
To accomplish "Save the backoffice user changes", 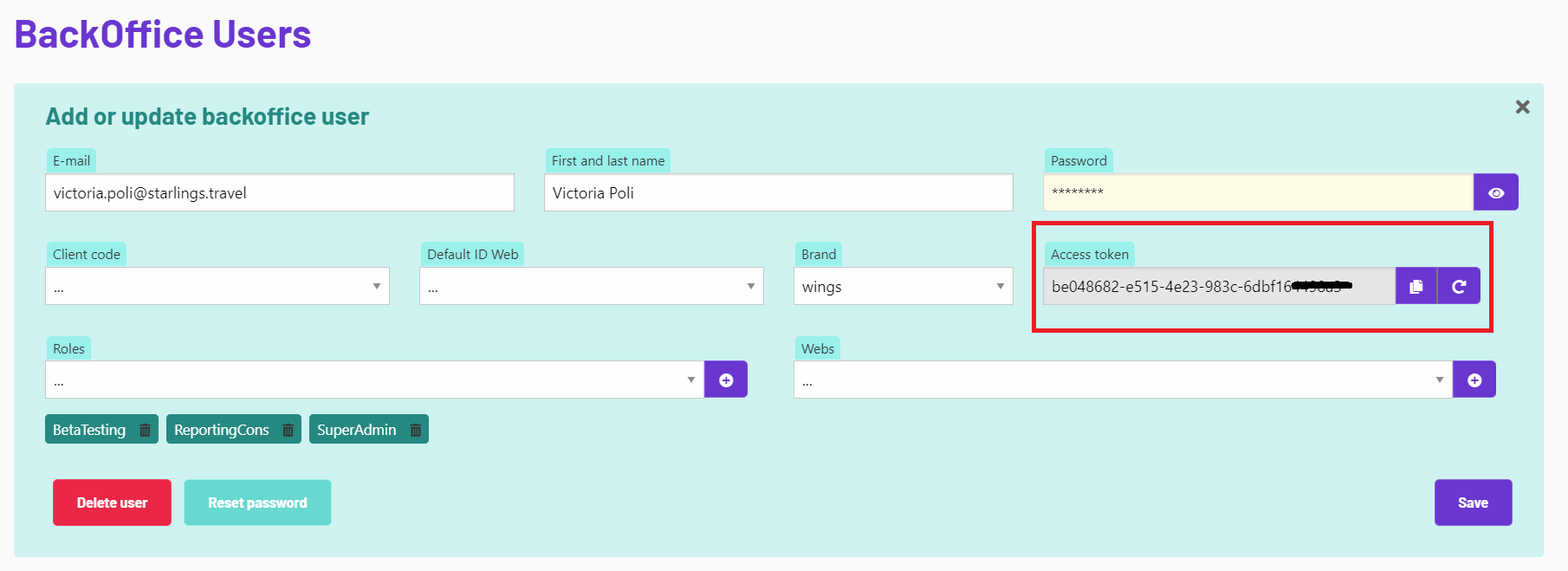I will point(1473,503).
